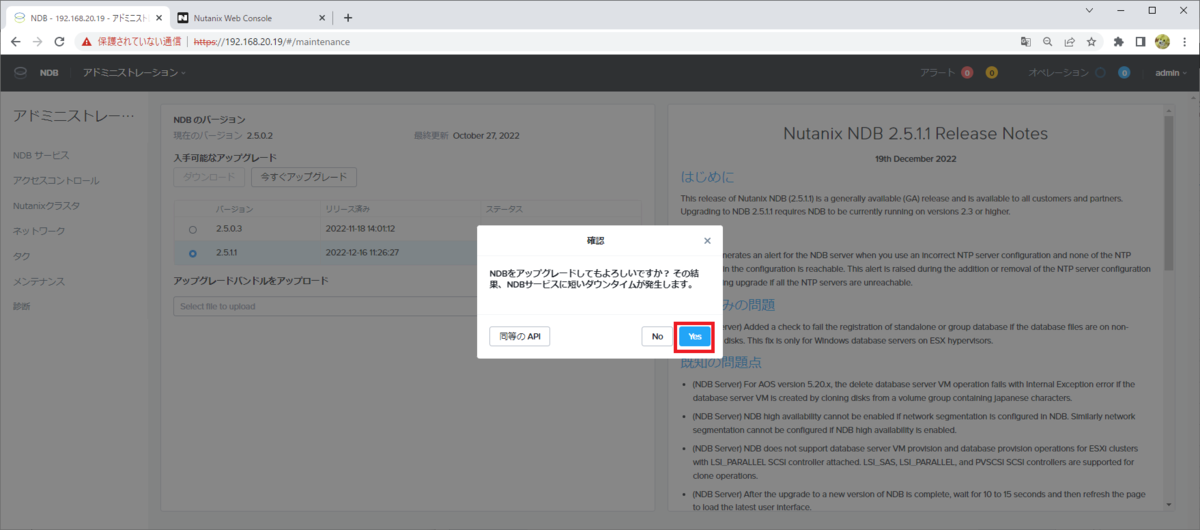Click the はじめに section heading
1200x530 pixels.
(x=707, y=177)
